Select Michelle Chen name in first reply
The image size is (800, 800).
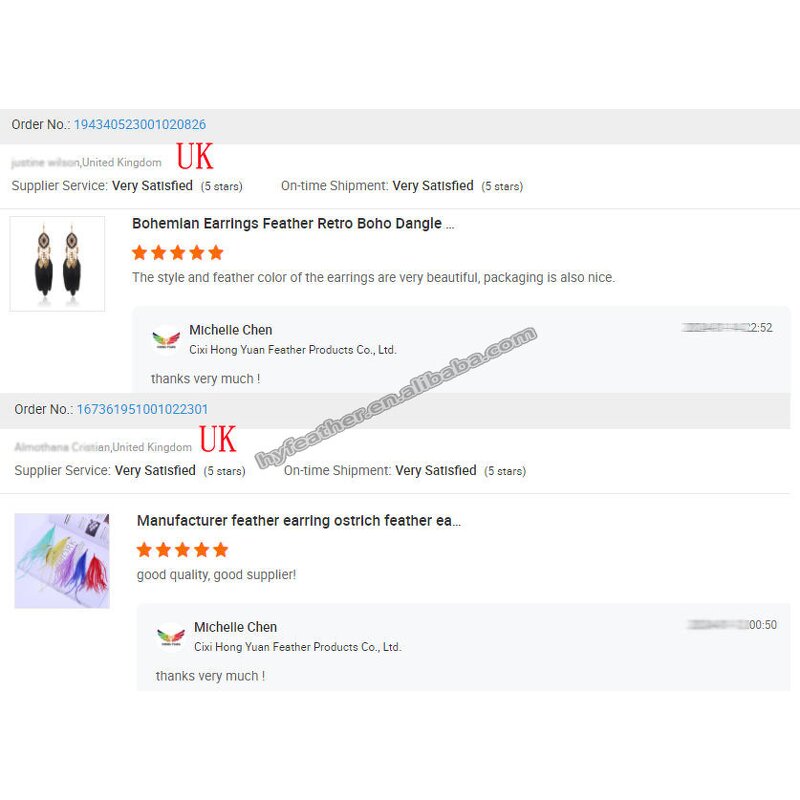[x=231, y=330]
